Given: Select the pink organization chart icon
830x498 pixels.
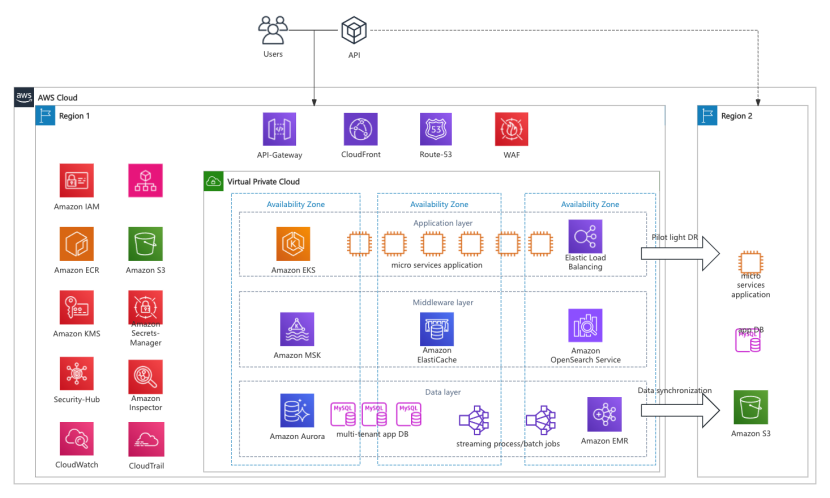Looking at the screenshot, I should pos(146,180).
